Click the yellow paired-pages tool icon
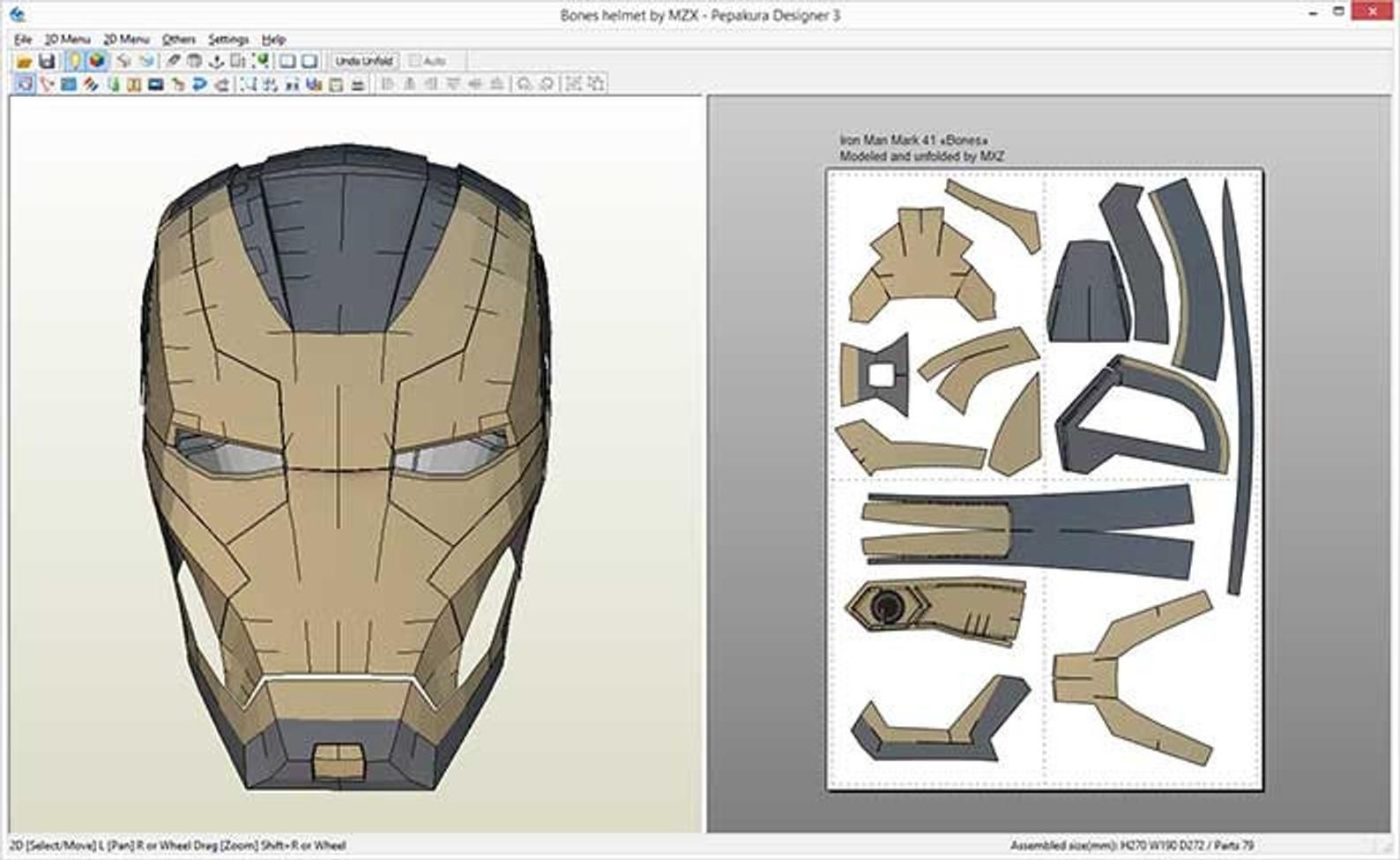This screenshot has width=1400, height=860. click(x=134, y=85)
